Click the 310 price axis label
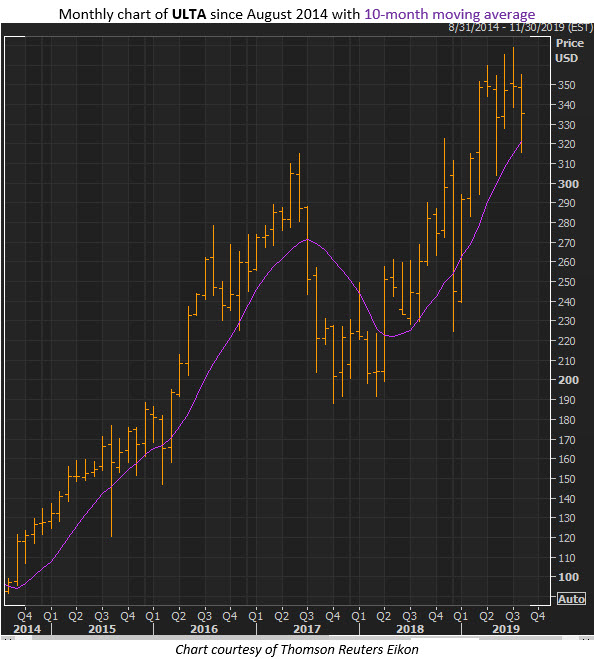 [566, 164]
